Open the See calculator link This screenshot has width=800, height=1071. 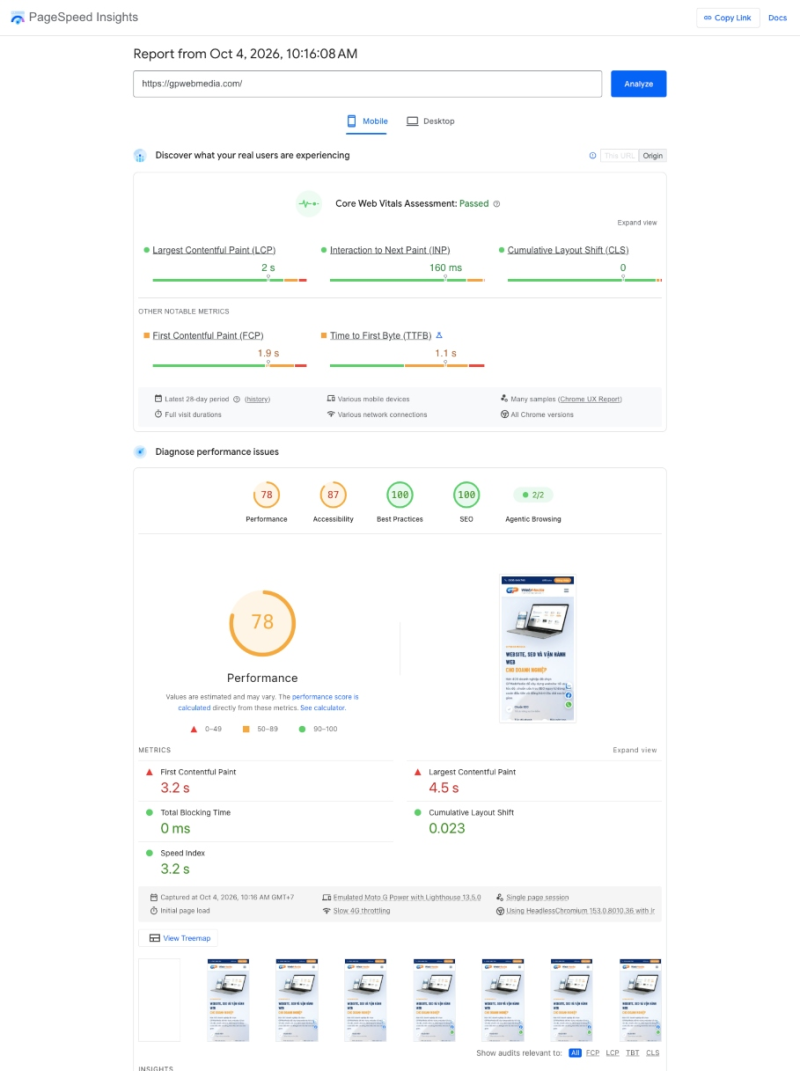tap(323, 708)
